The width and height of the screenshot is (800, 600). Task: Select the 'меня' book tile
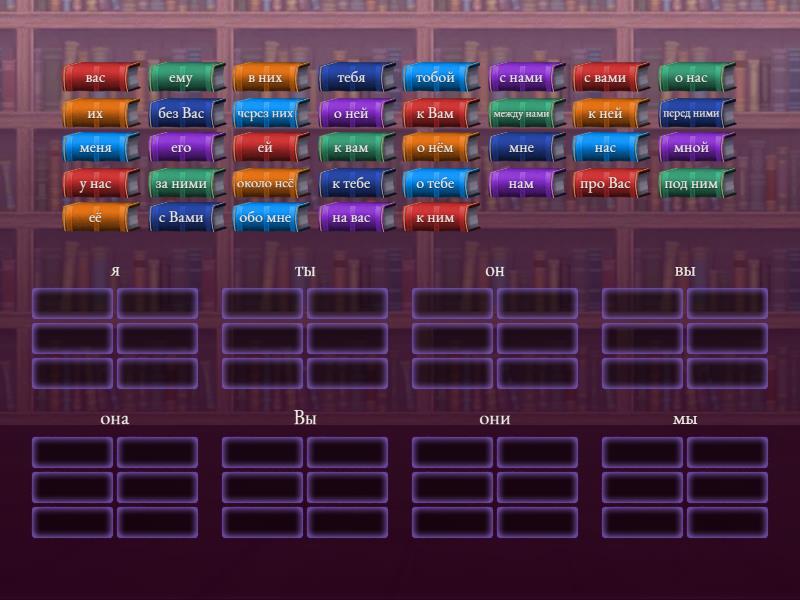point(97,148)
